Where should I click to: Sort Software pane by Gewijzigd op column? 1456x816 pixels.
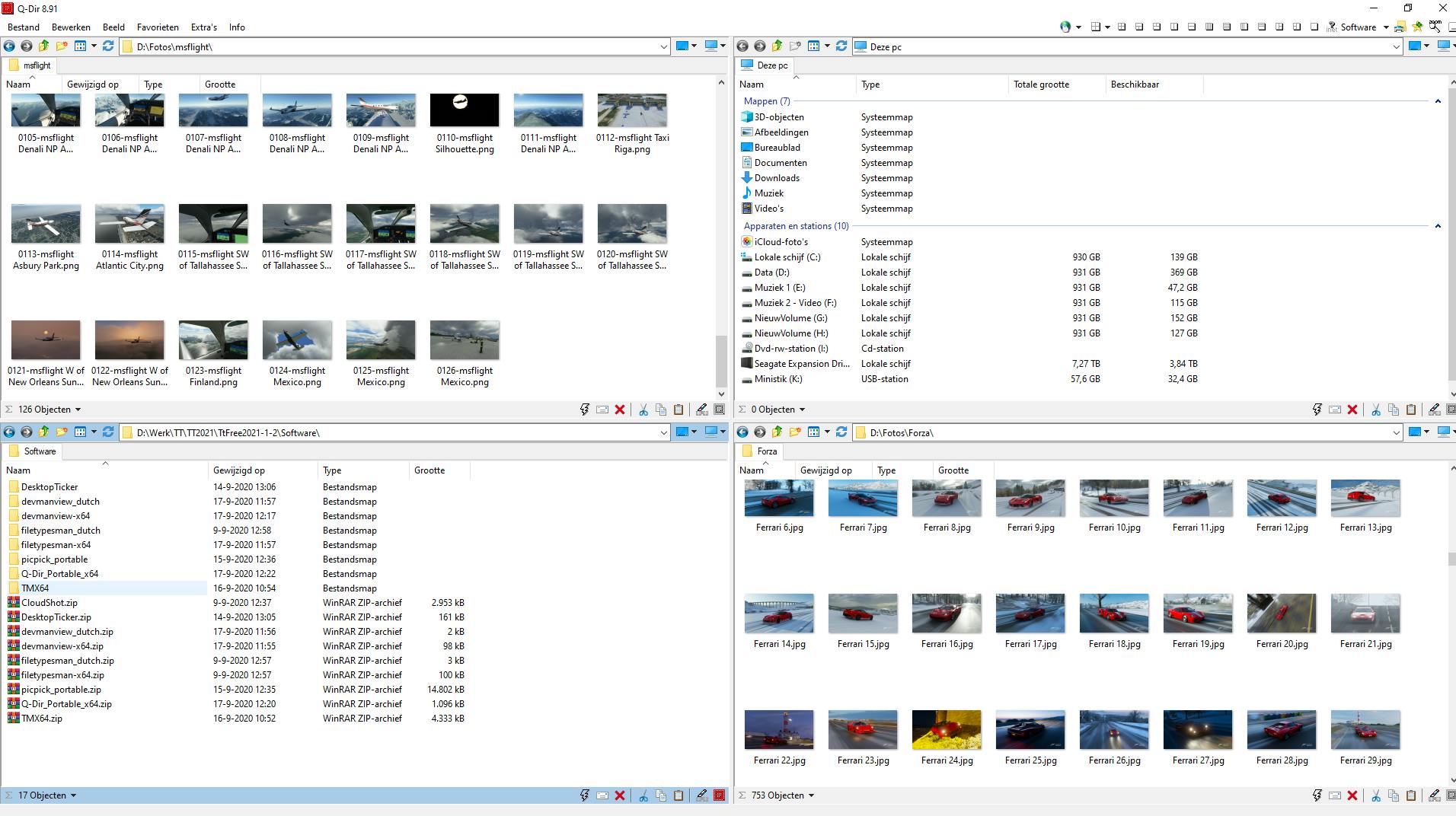point(239,470)
